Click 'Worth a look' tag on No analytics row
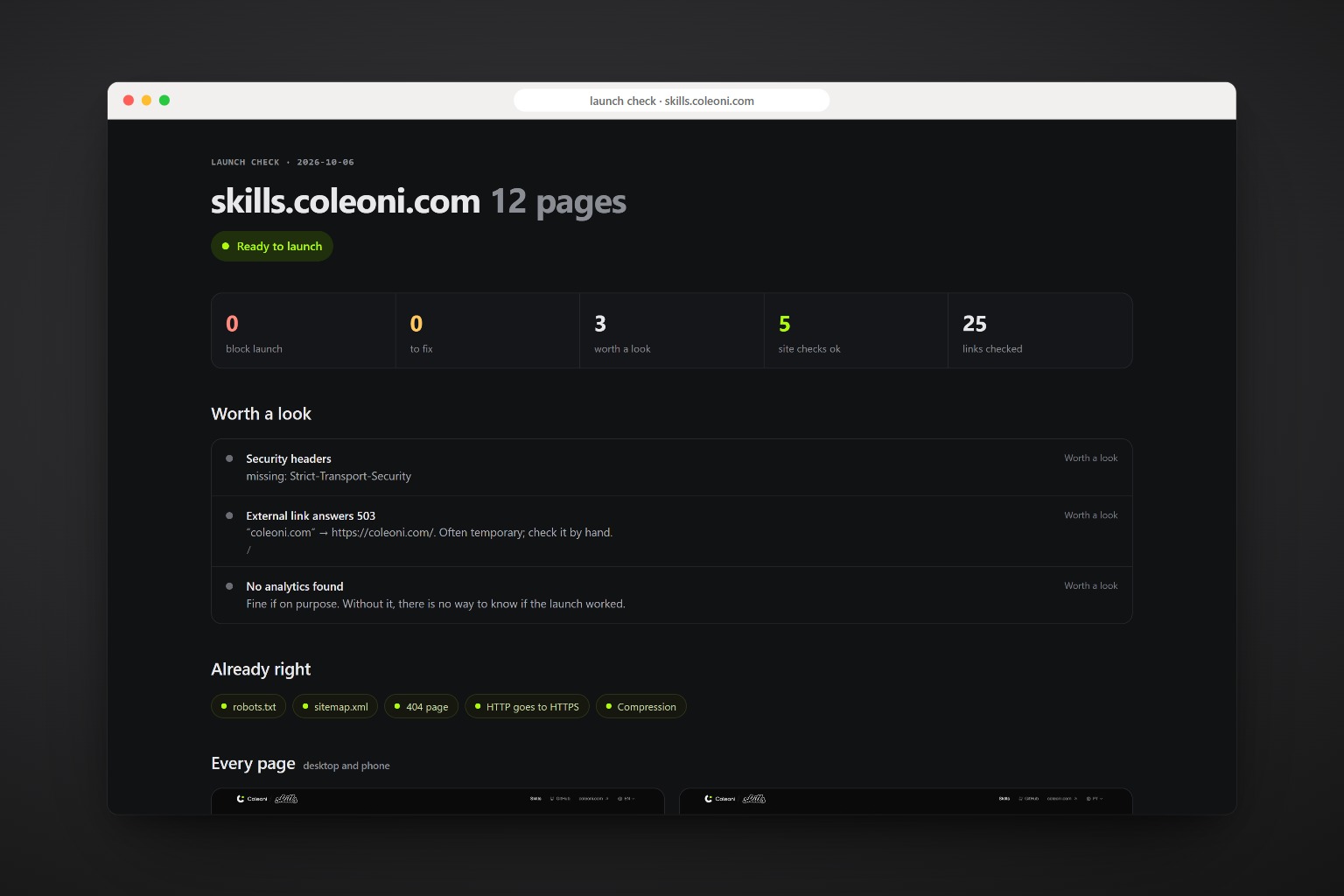The width and height of the screenshot is (1344, 896). (x=1090, y=585)
